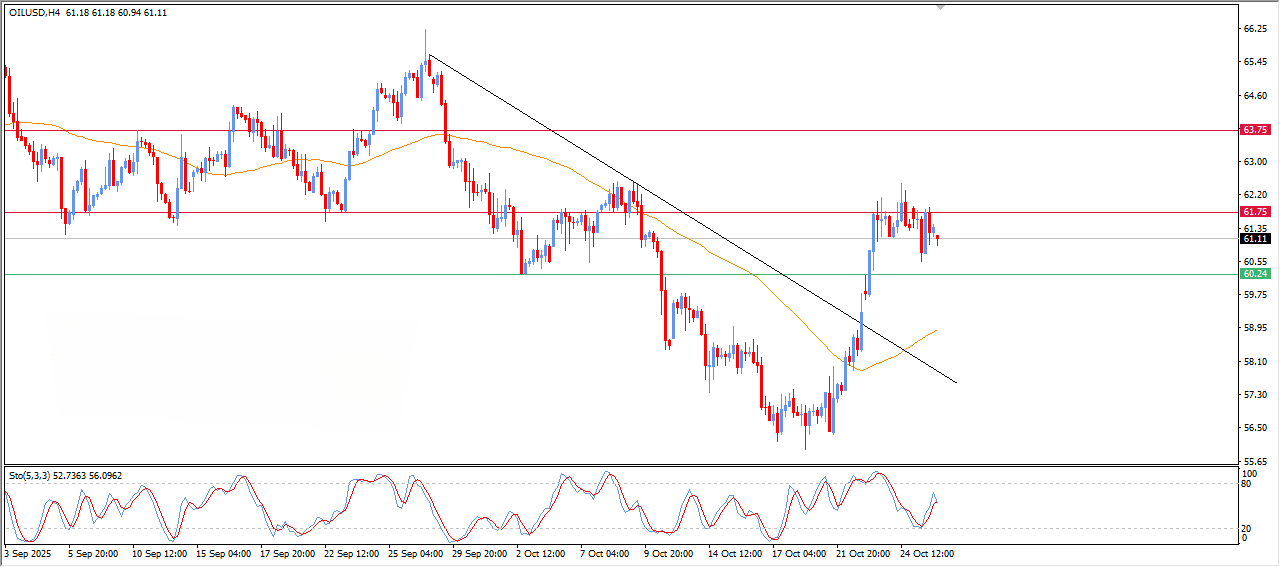Click the 66.25 value on price scale

(1254, 30)
